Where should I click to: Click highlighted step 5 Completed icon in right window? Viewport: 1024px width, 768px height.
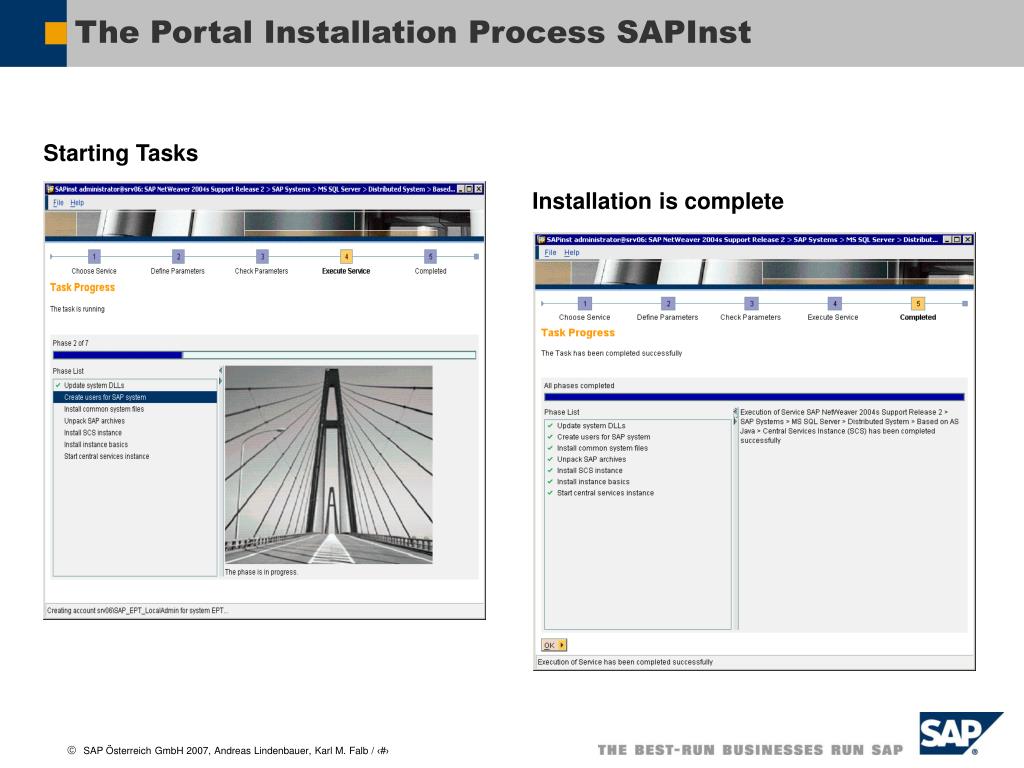tap(918, 304)
